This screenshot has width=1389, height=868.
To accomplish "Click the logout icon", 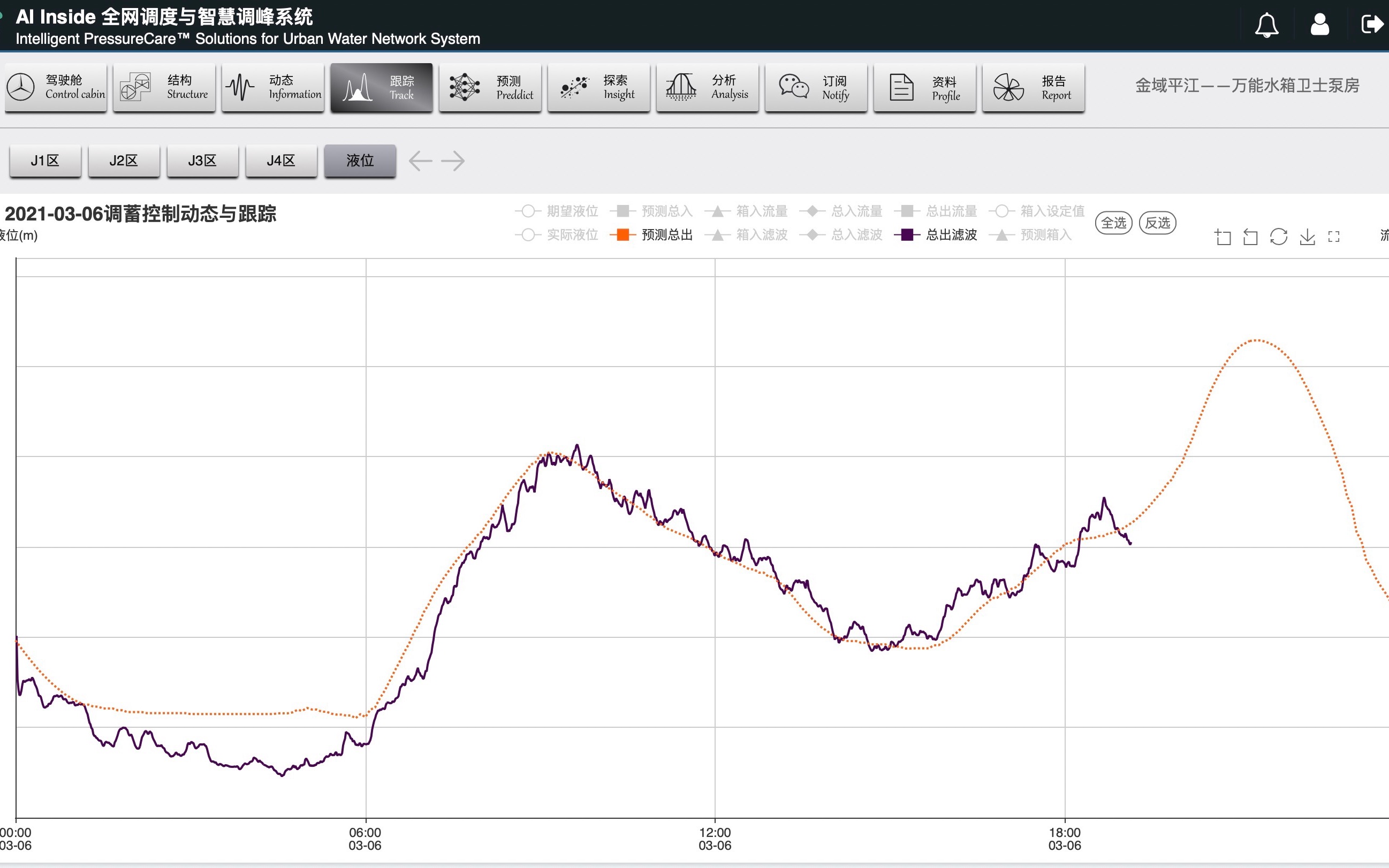I will pos(1372,24).
